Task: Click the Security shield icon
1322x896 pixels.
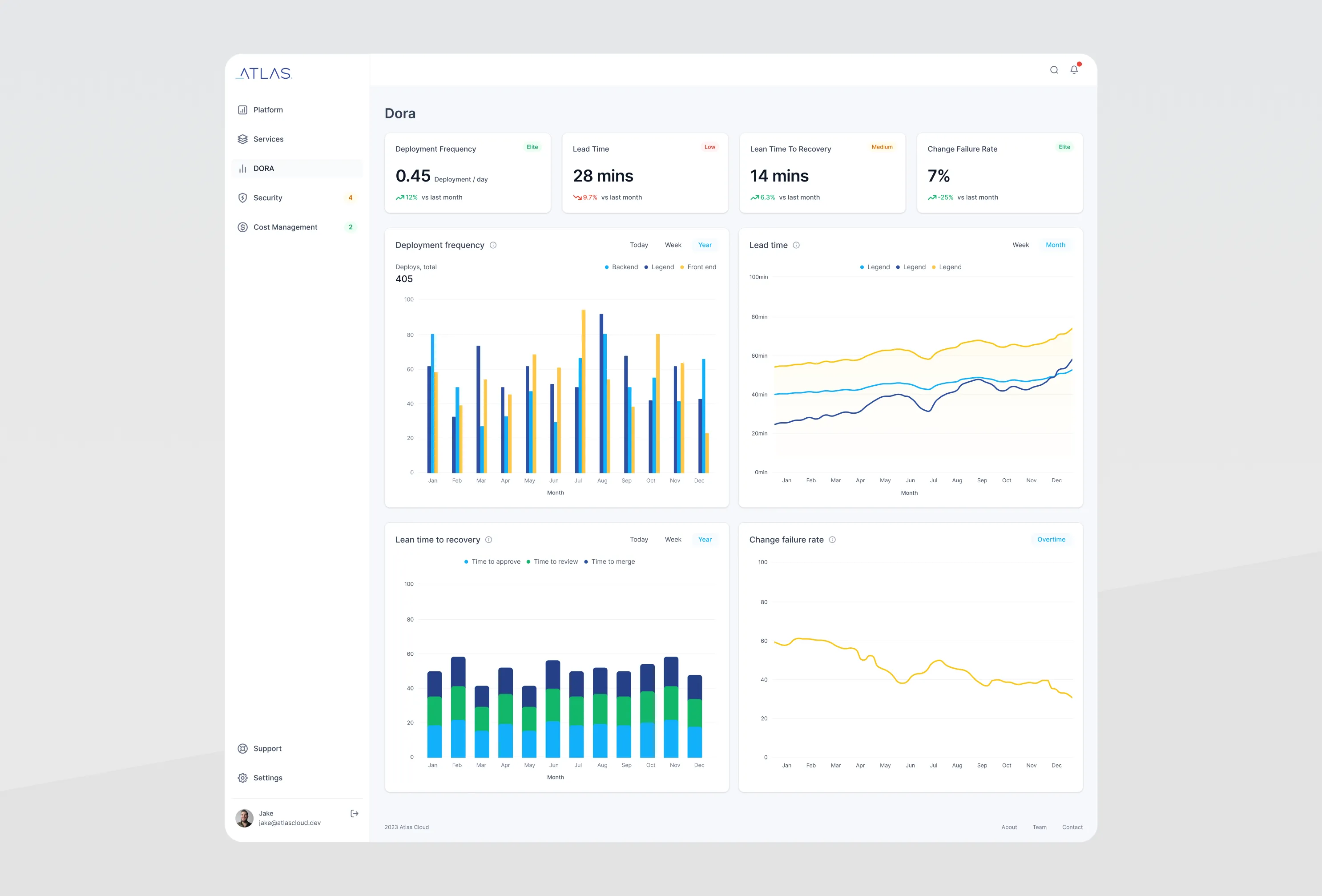Action: [x=242, y=198]
